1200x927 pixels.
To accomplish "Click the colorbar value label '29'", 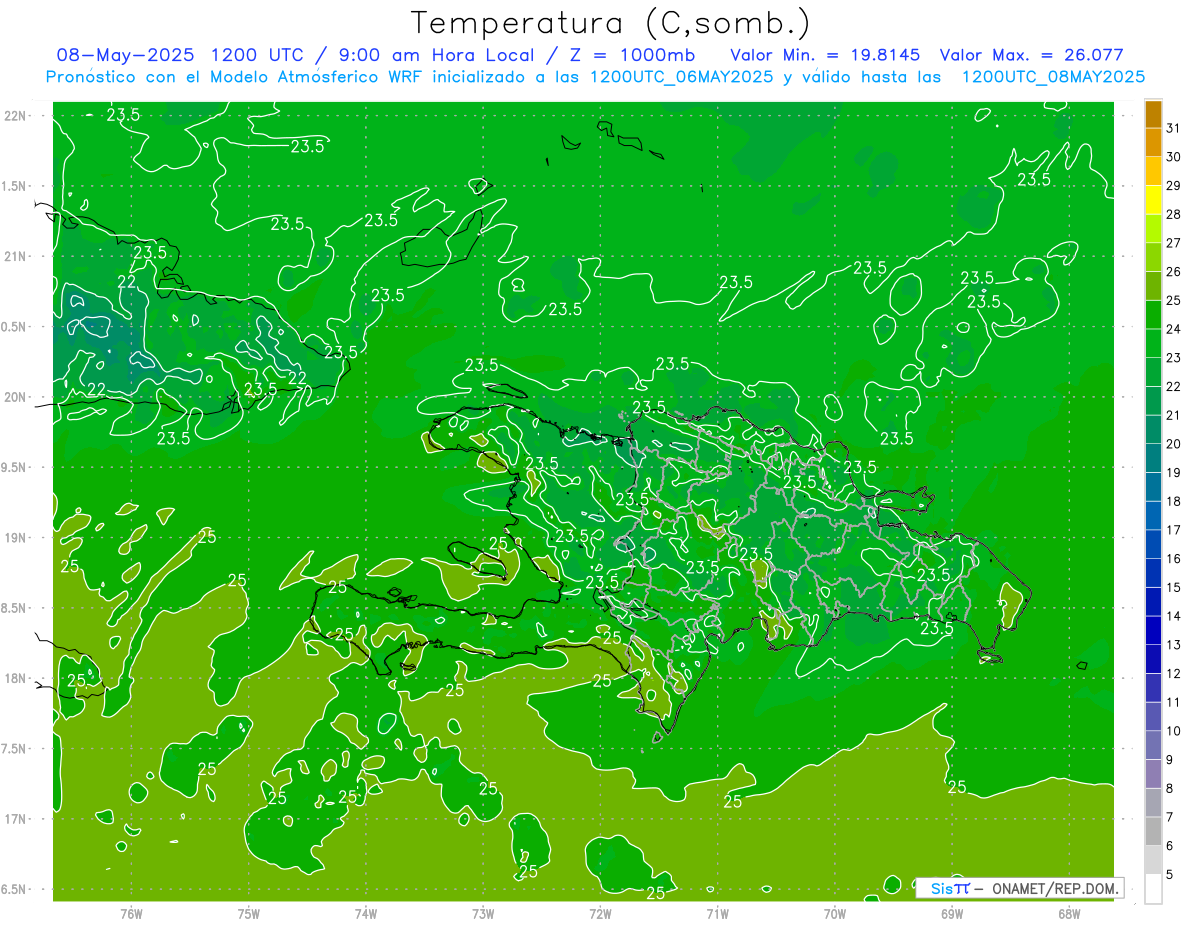I will pyautogui.click(x=1174, y=186).
